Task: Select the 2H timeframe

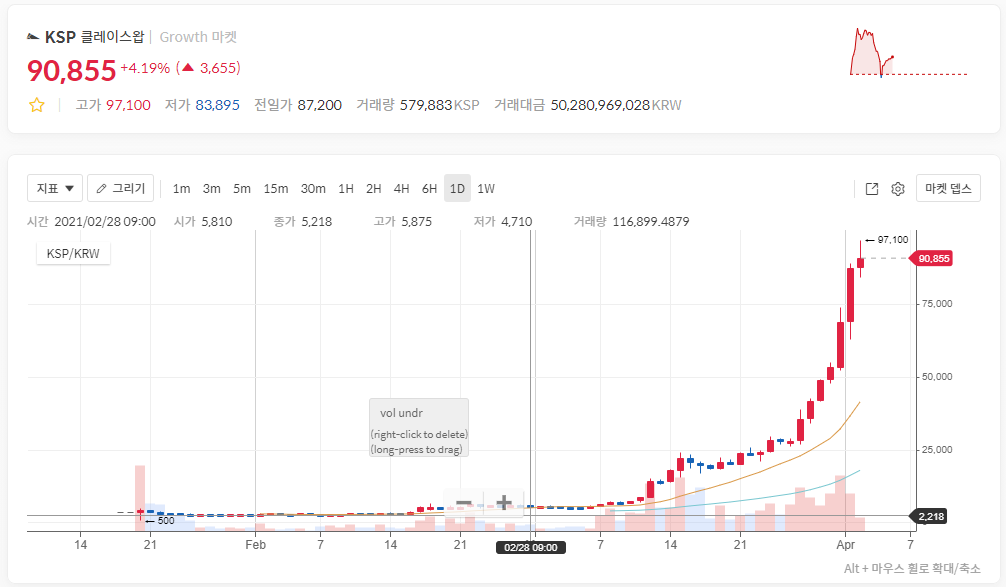Action: click(x=373, y=189)
